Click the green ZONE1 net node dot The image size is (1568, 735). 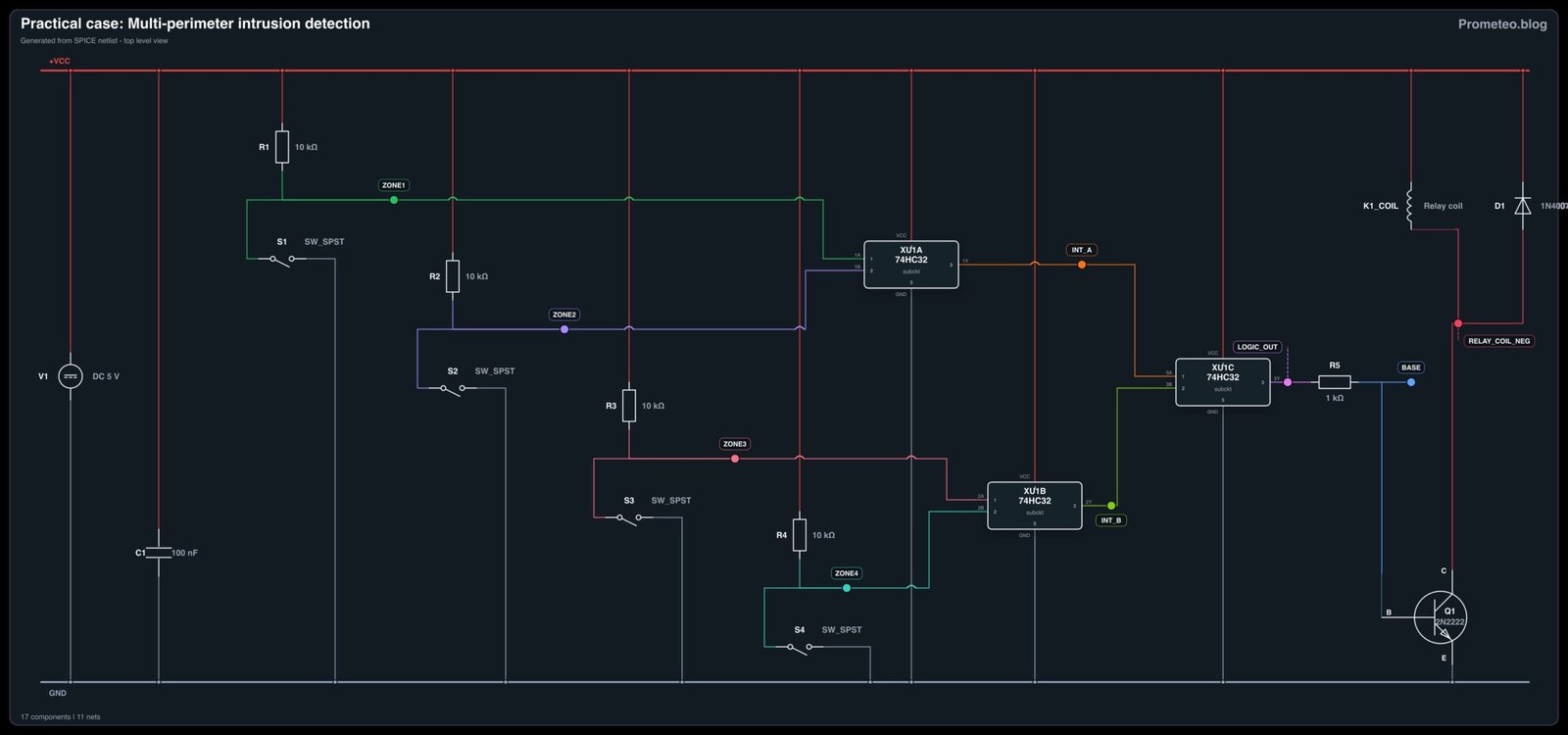coord(394,200)
